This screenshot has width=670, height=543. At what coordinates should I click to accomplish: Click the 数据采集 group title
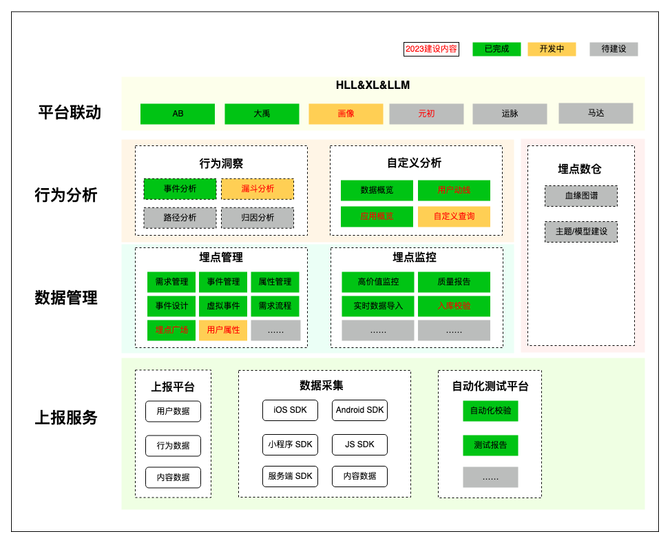click(321, 386)
